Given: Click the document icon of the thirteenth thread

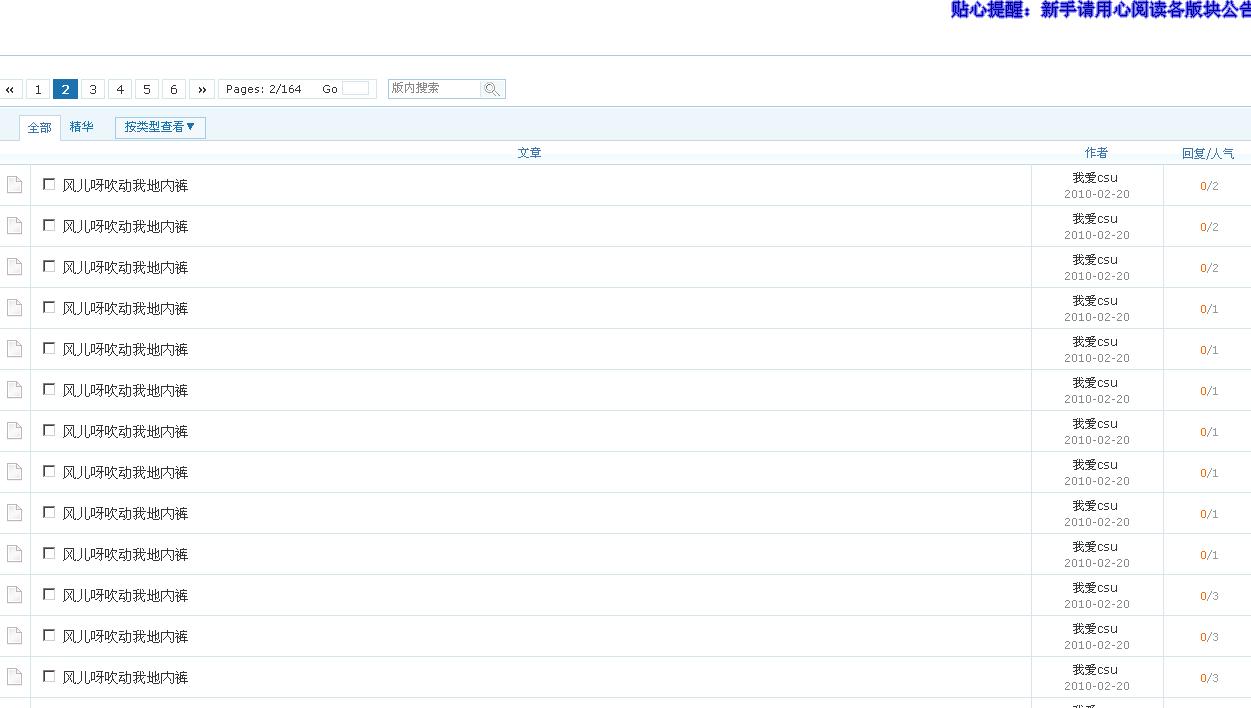Looking at the screenshot, I should point(14,677).
